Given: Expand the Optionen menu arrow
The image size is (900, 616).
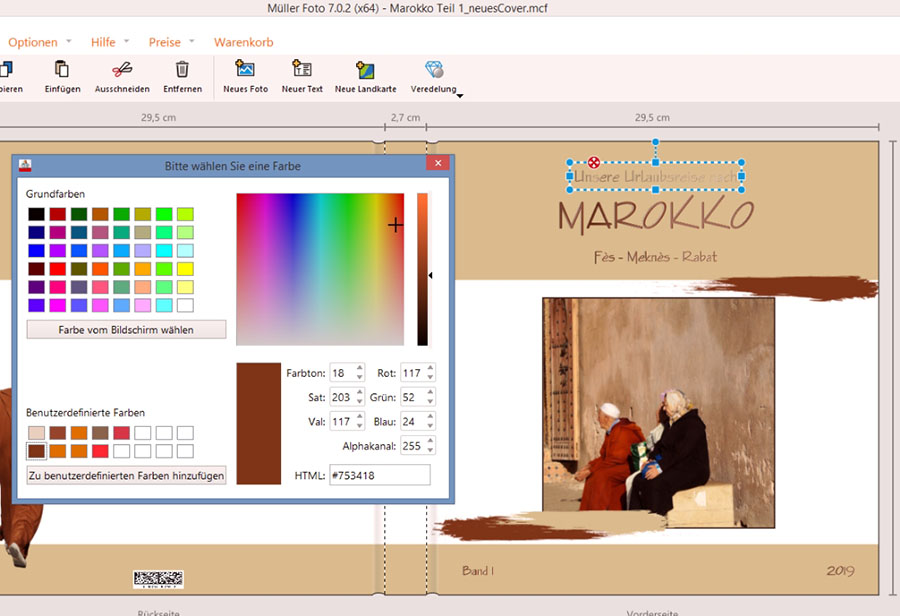Looking at the screenshot, I should pos(69,42).
